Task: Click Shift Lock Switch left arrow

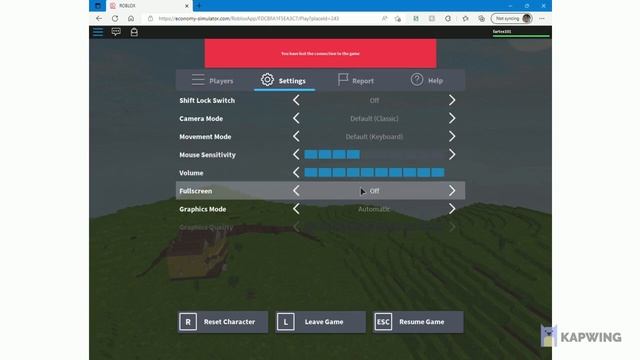Action: click(x=296, y=100)
